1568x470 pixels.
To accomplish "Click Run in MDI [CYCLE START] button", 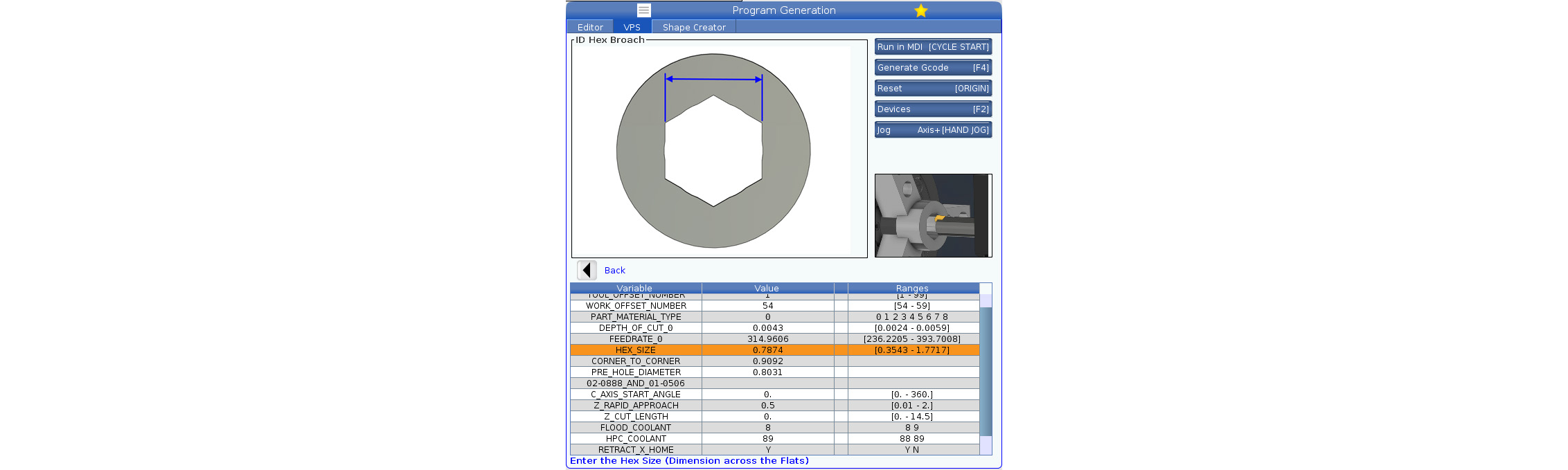I will [x=933, y=46].
